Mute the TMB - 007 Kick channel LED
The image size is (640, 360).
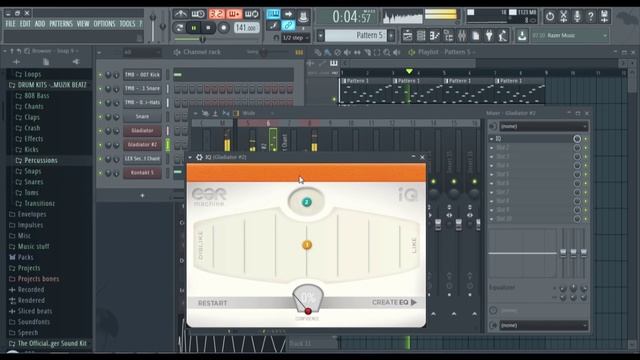point(100,75)
